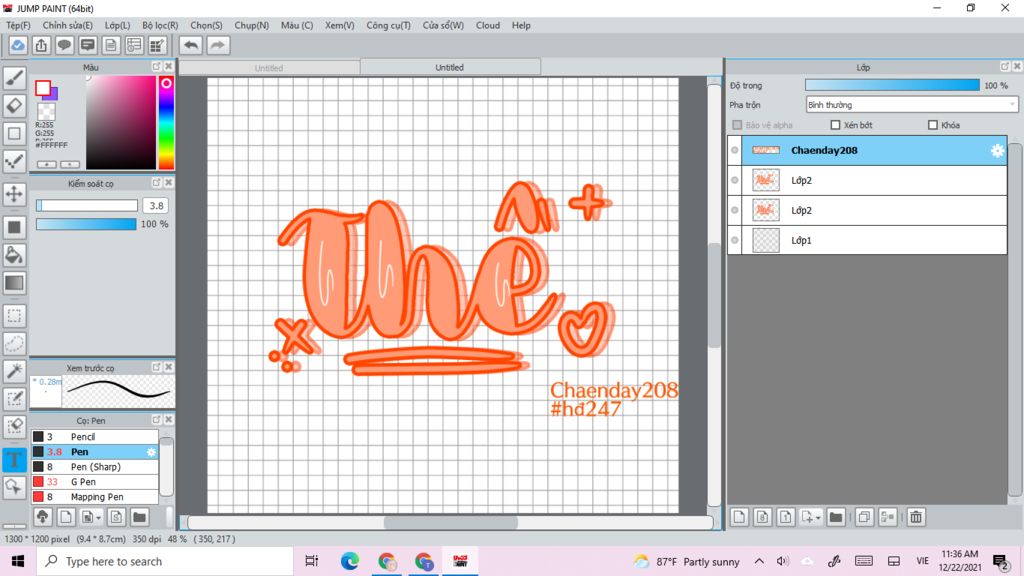Image resolution: width=1024 pixels, height=576 pixels.
Task: Toggle visibility of Chaenday208 layer
Action: coord(735,150)
